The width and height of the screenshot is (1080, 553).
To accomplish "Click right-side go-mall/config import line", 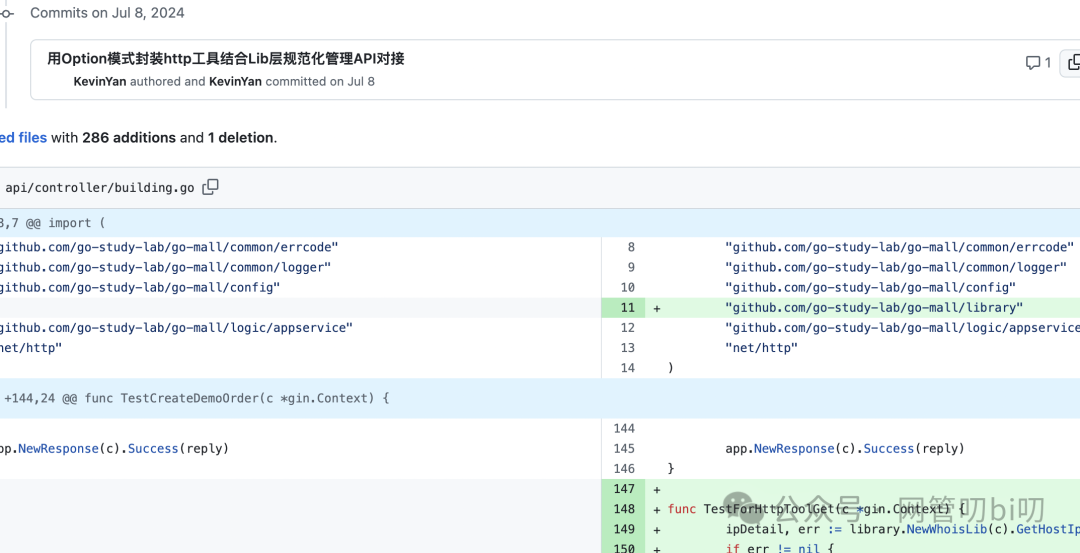I will click(x=871, y=287).
